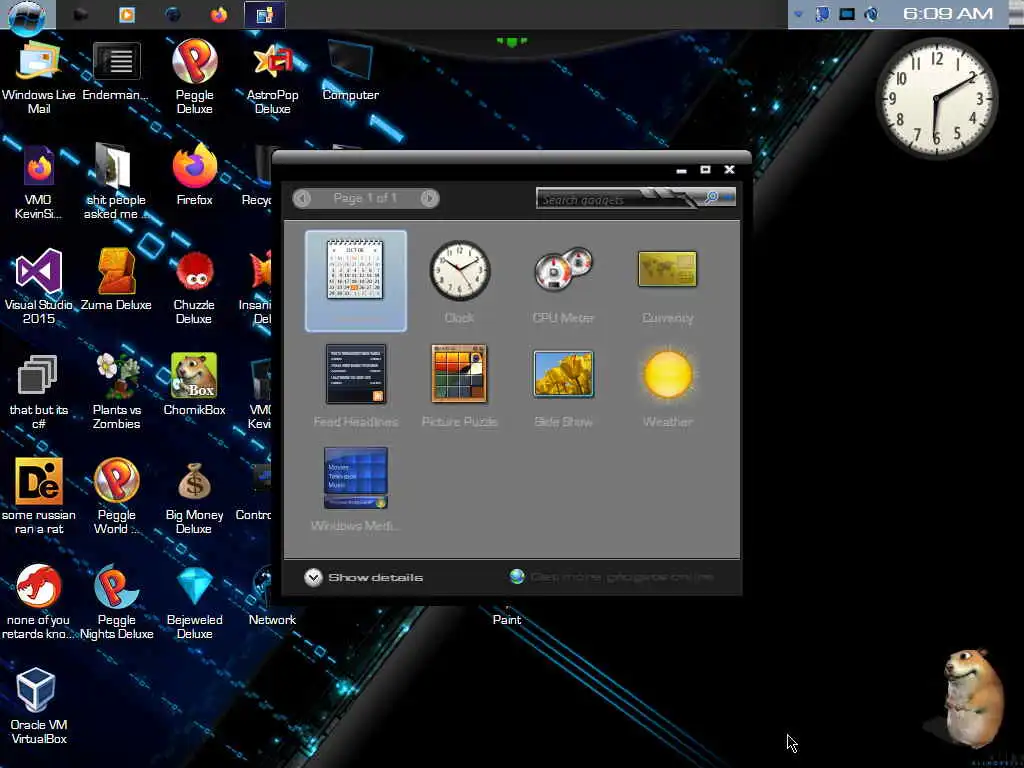Open Enderman desktop shortcut

coord(116,72)
